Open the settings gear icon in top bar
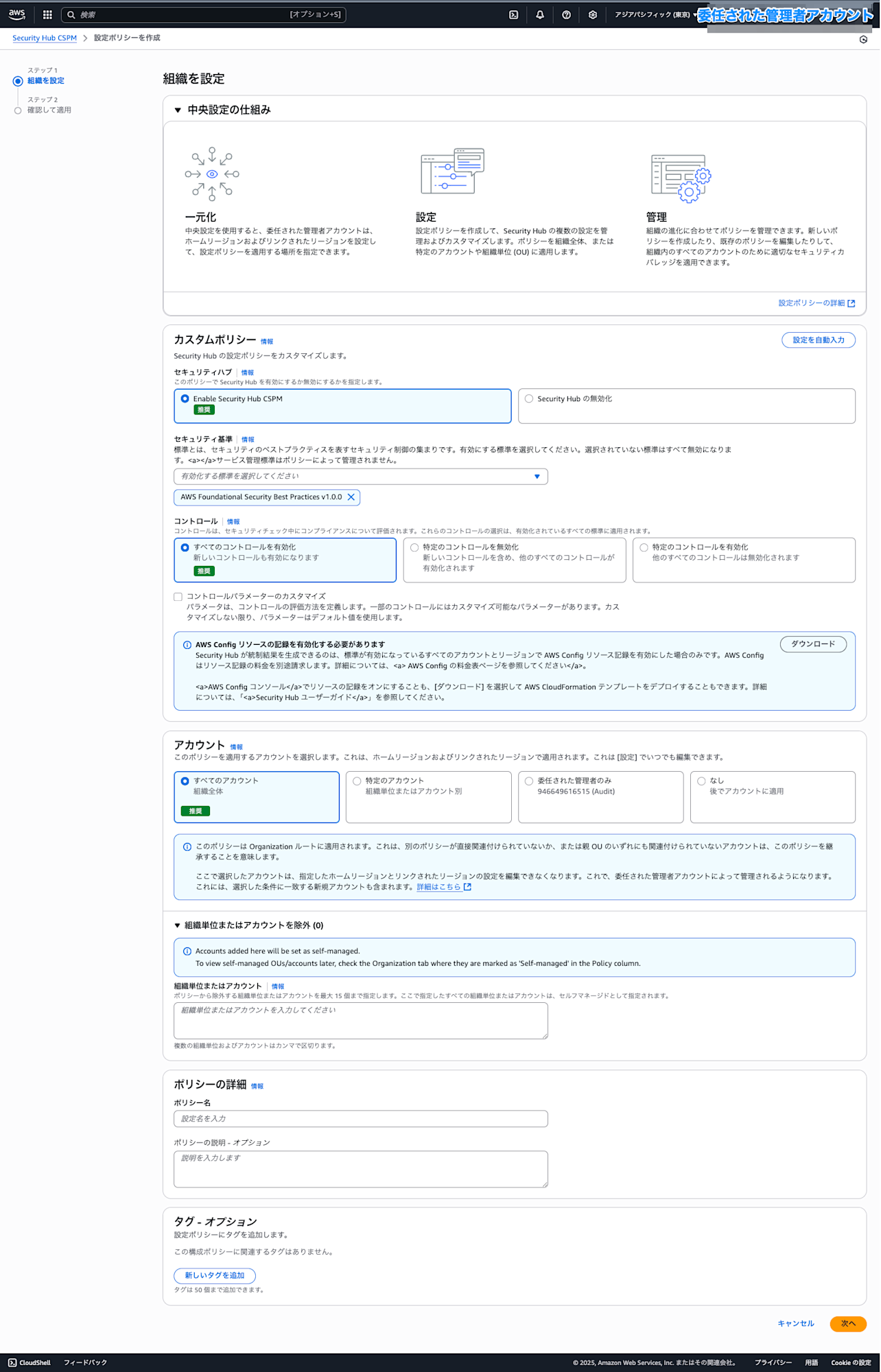Image resolution: width=881 pixels, height=1372 pixels. (593, 14)
